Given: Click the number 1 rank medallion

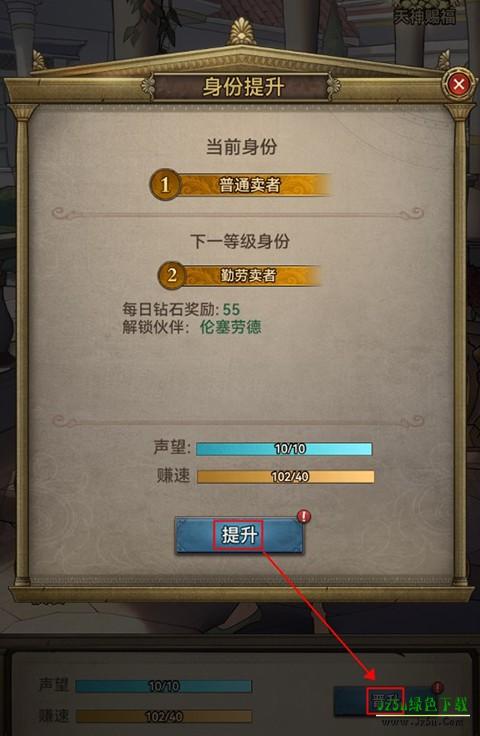Looking at the screenshot, I should tap(165, 184).
